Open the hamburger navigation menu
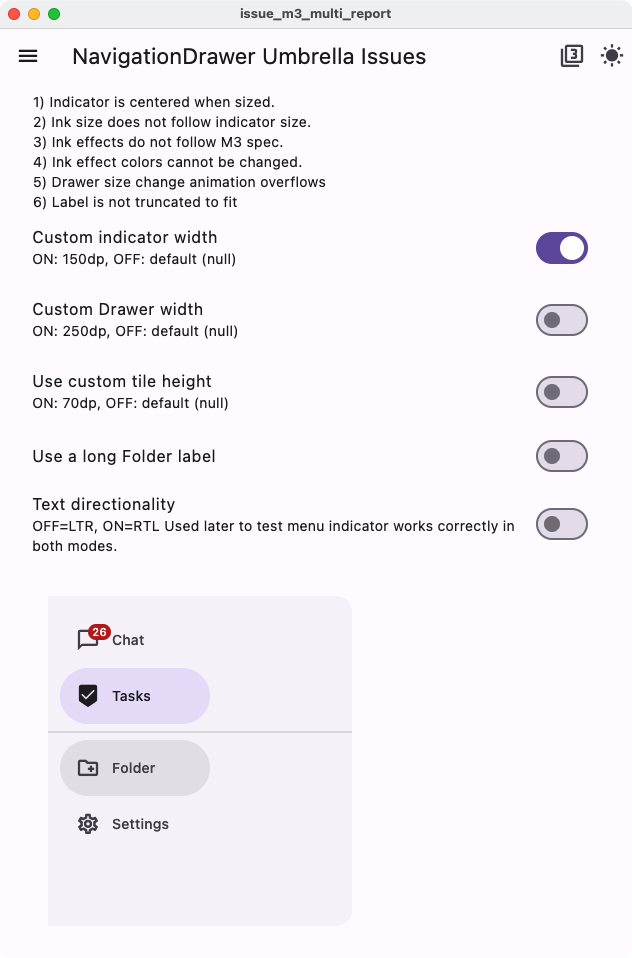This screenshot has width=632, height=958. tap(27, 56)
